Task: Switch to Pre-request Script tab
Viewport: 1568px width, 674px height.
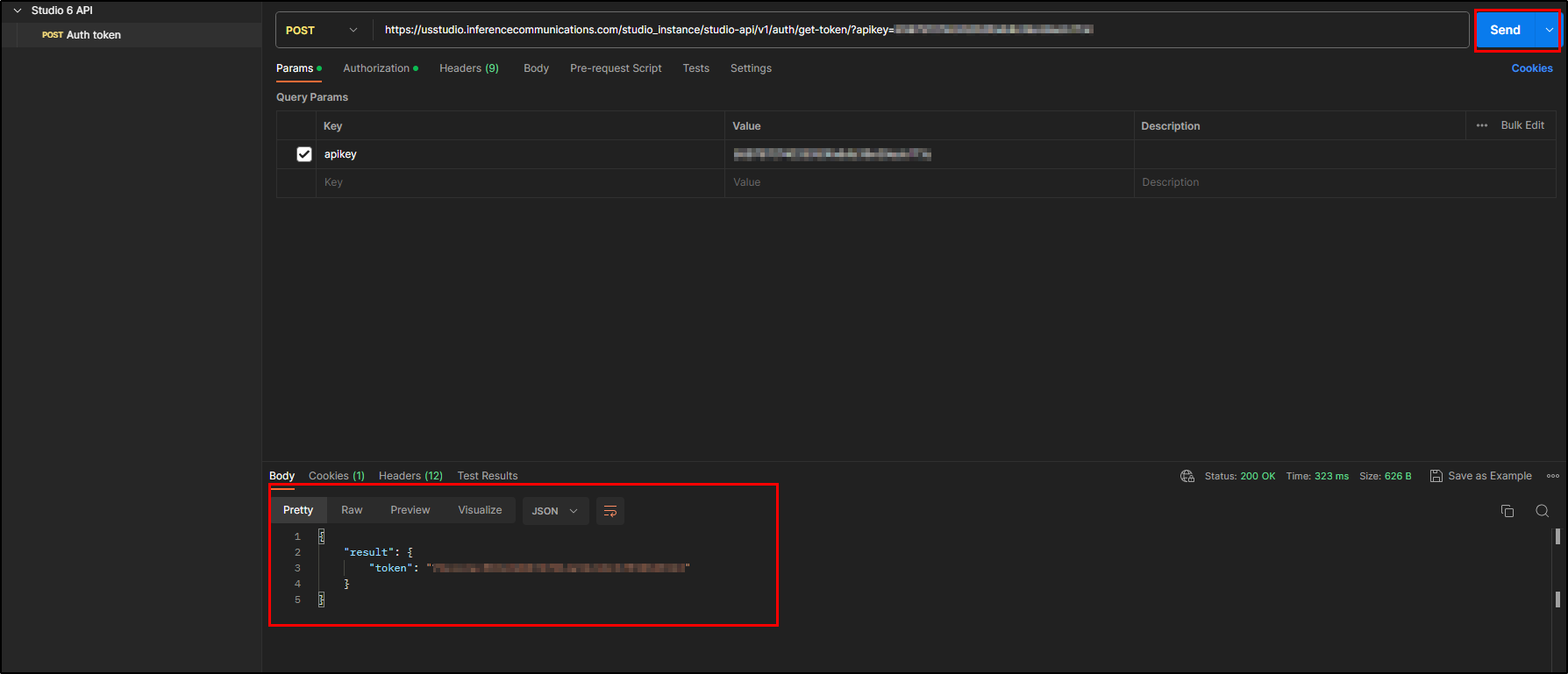Action: pos(616,68)
